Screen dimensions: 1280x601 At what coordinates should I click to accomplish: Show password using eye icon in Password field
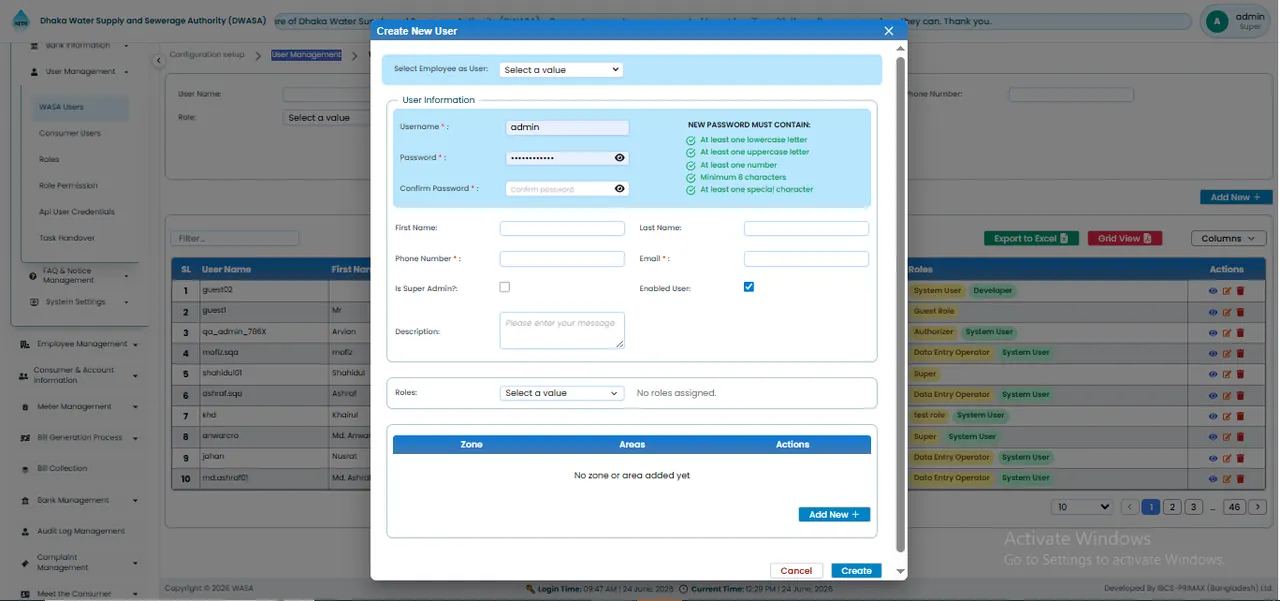[620, 158]
